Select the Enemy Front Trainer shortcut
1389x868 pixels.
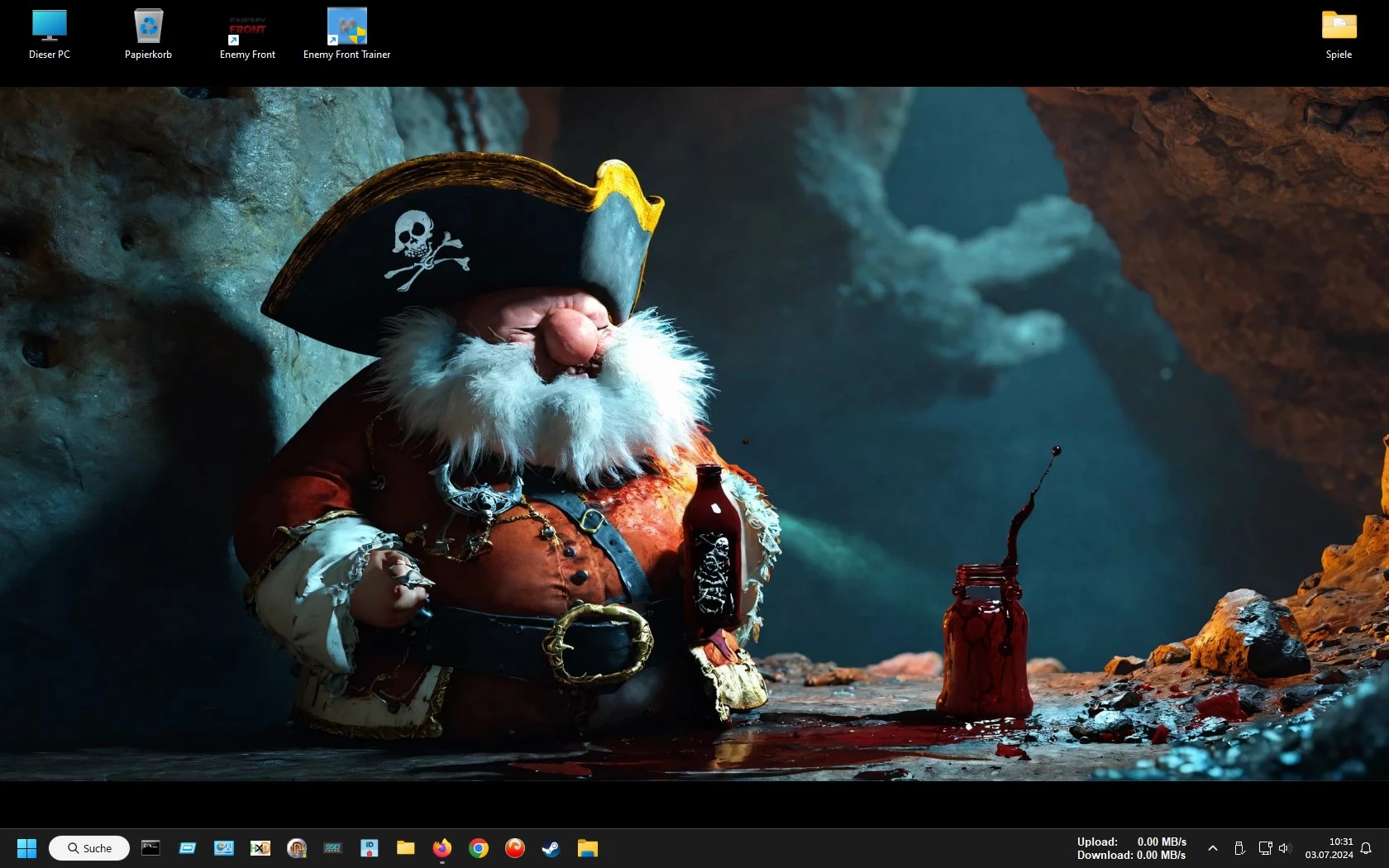coord(346,34)
